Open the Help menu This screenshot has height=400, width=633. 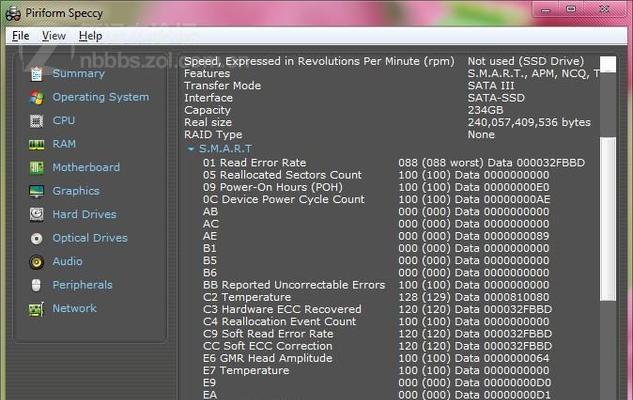pos(90,36)
